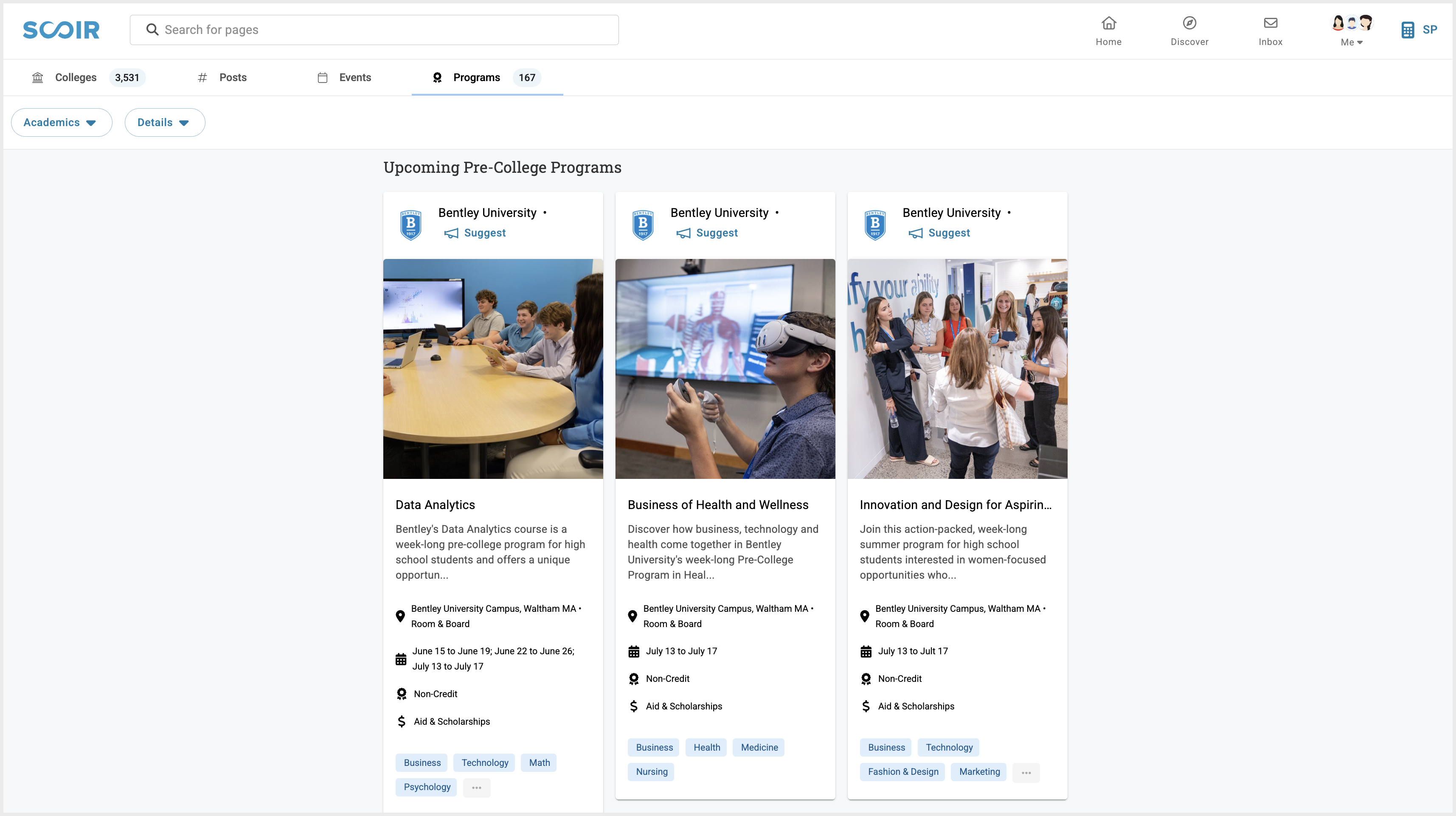Open the VR headset program photo
1456x816 pixels.
point(725,369)
